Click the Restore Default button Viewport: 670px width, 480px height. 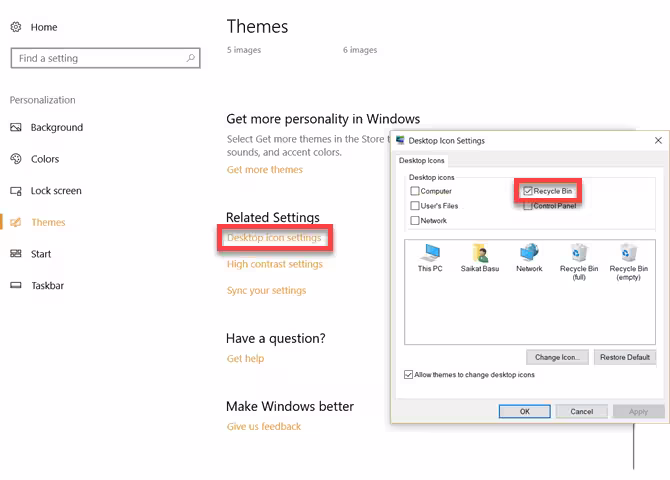click(625, 357)
